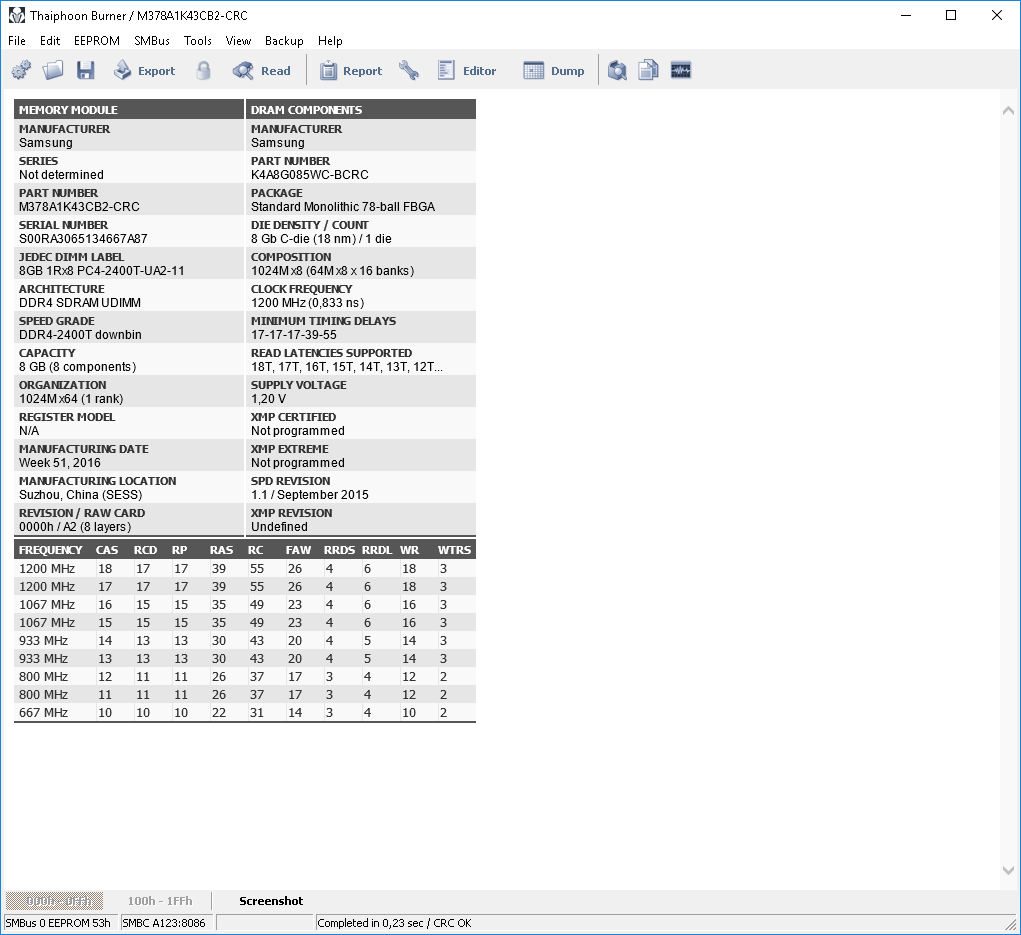Click the Thaiphoon Burner title bar app icon
1021x935 pixels.
tap(17, 15)
